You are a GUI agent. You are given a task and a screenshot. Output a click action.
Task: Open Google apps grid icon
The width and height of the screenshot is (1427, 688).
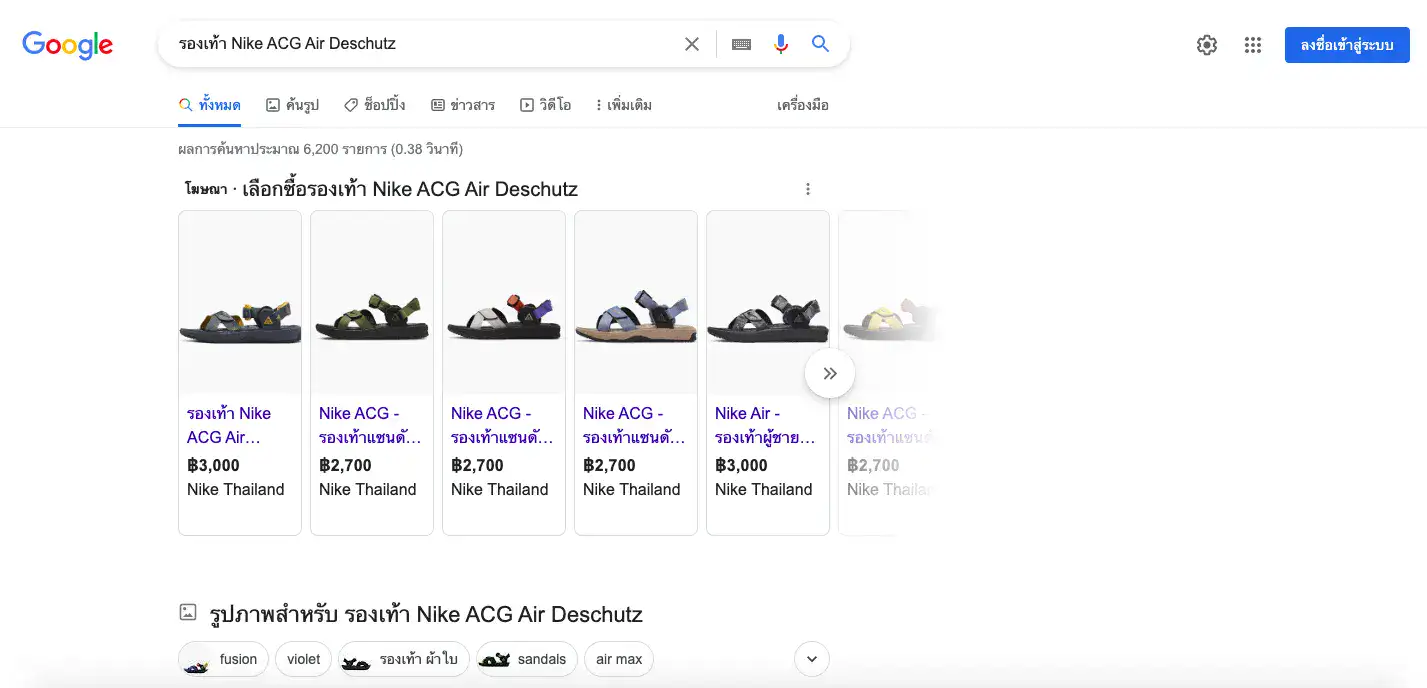pyautogui.click(x=1252, y=44)
